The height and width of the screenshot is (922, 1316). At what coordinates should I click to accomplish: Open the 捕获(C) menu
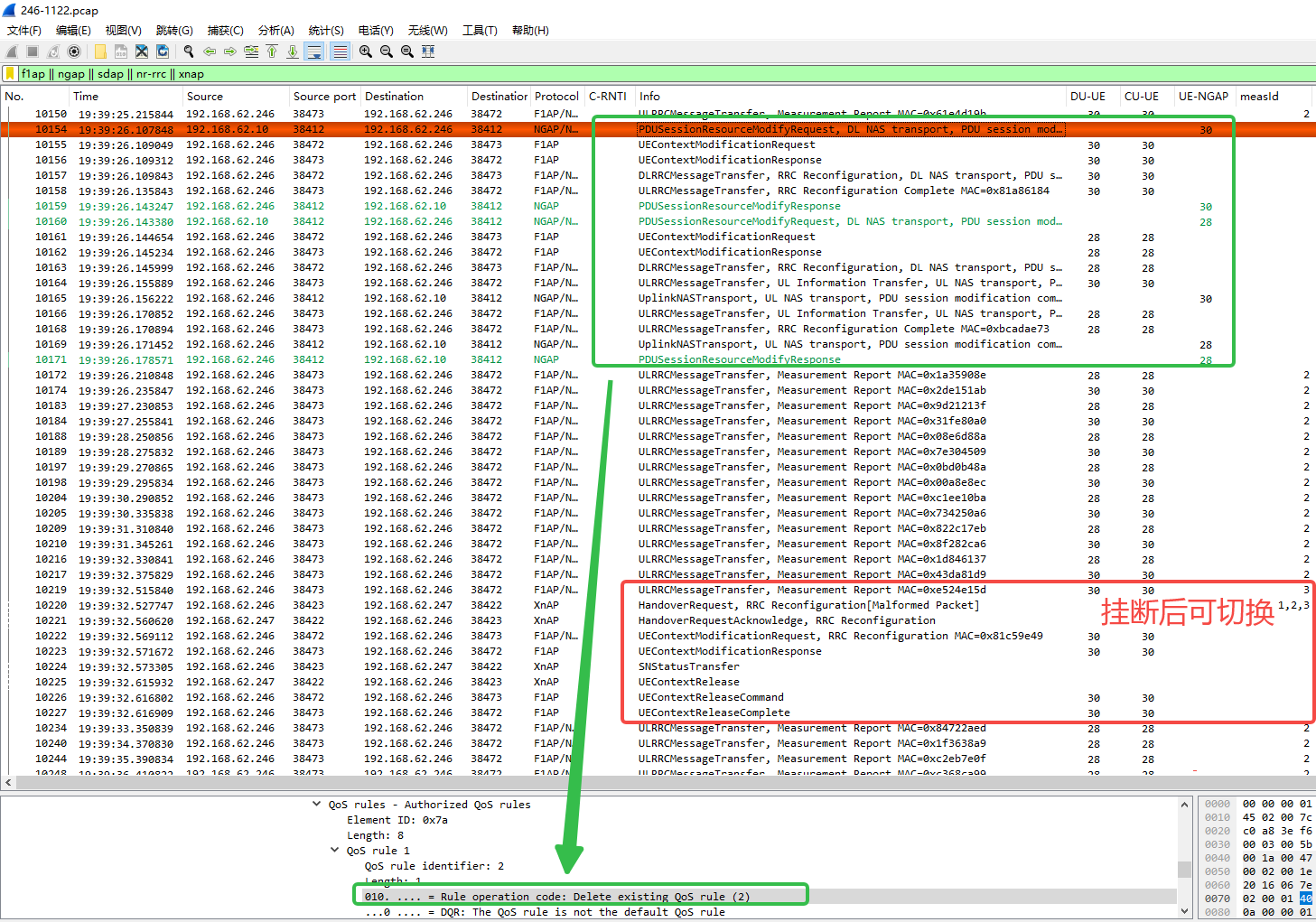coord(225,31)
